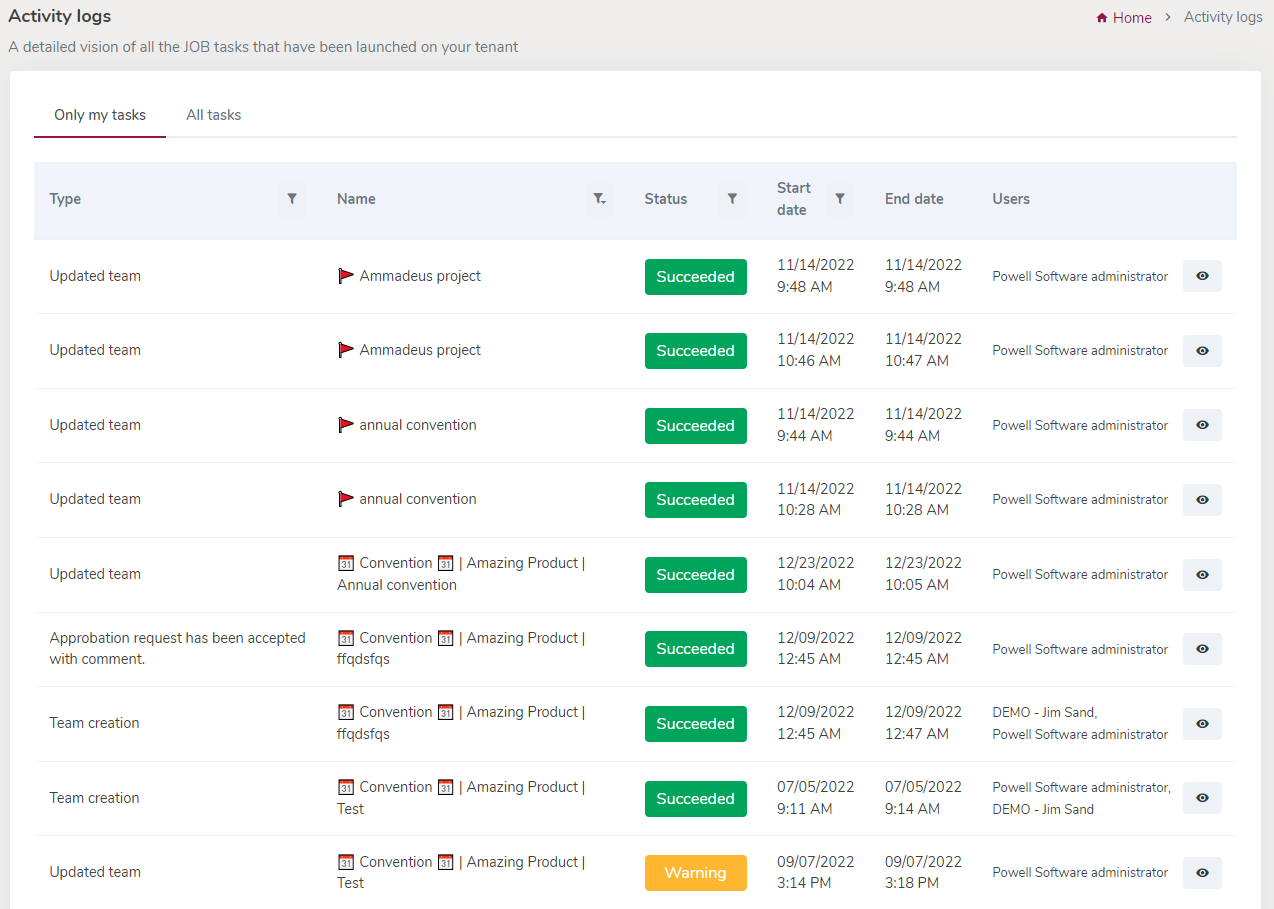Click the Type column header

65,199
